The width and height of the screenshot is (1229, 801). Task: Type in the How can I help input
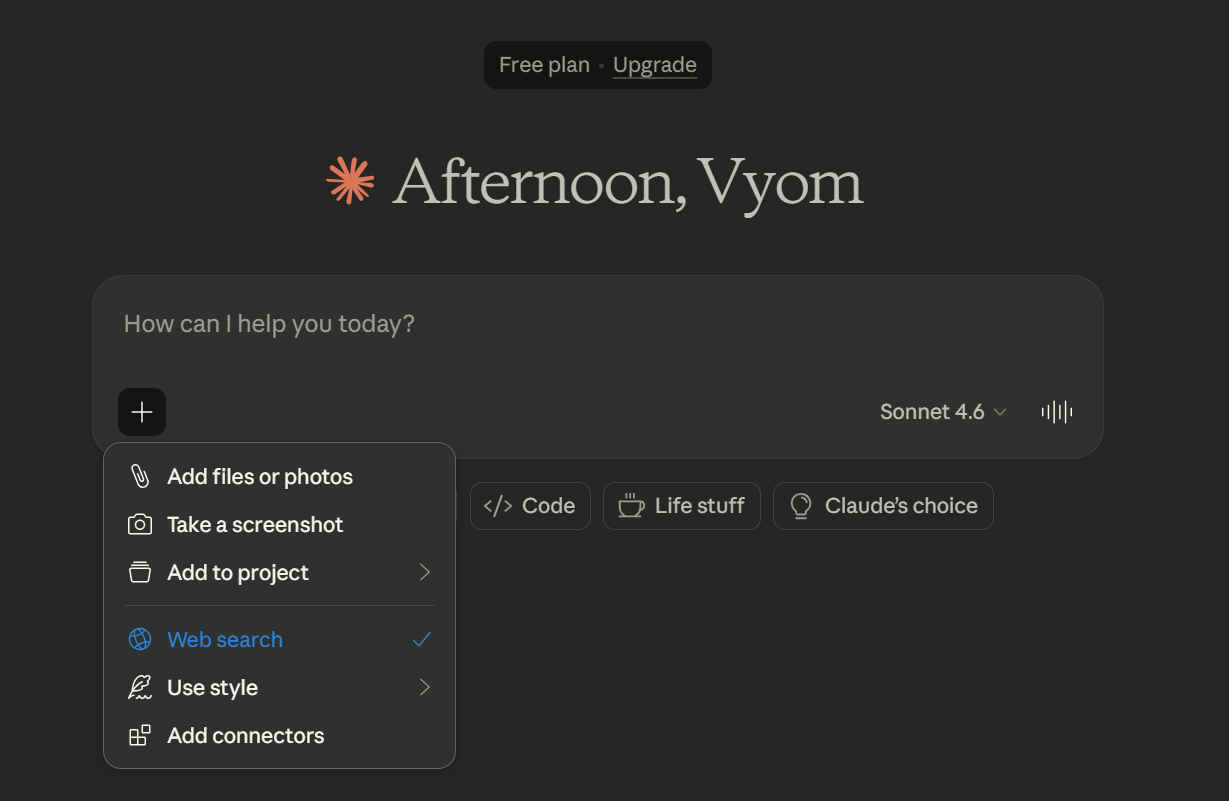click(500, 325)
